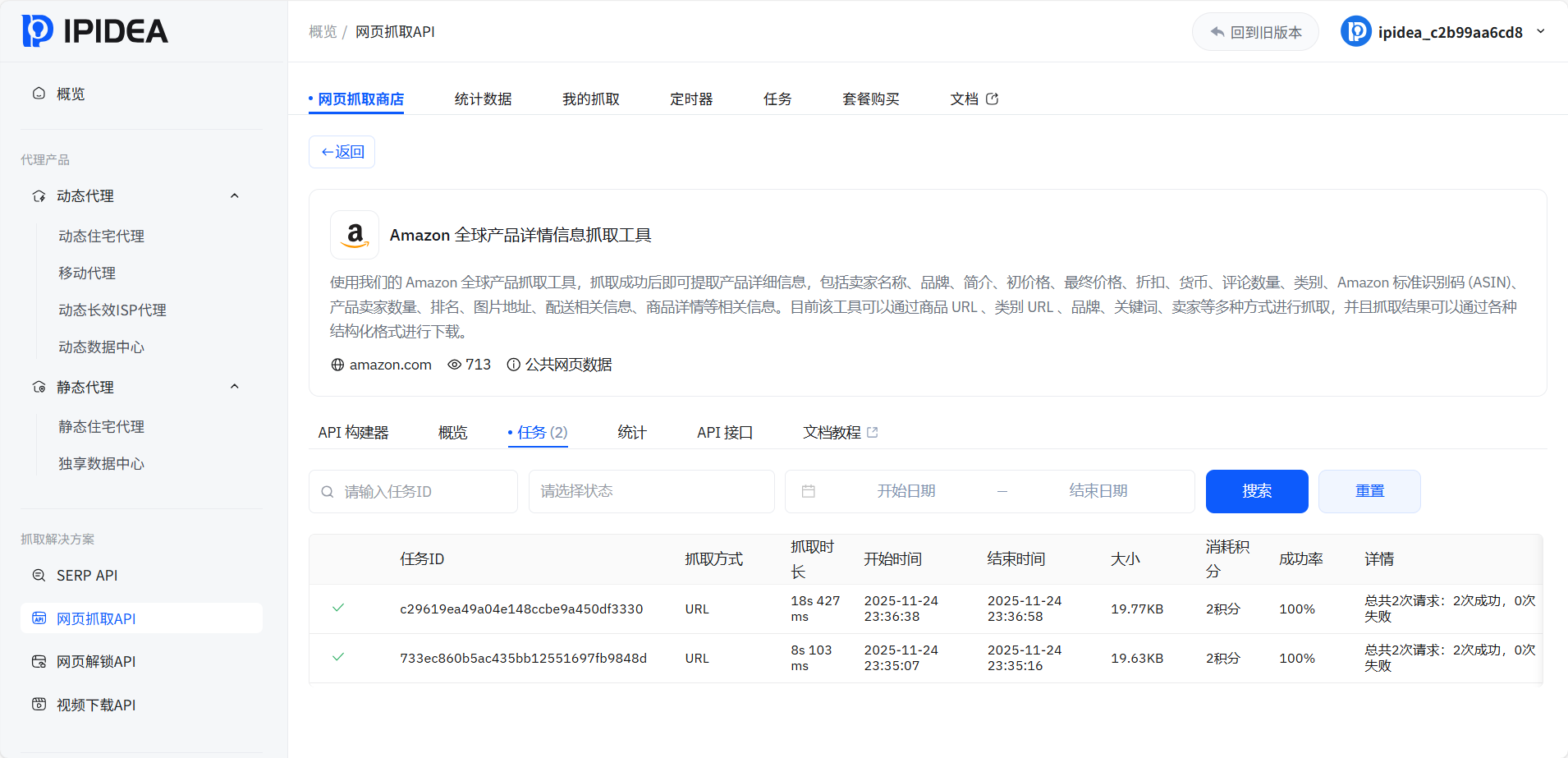Click the 18s 427 ms duration cell

point(815,609)
